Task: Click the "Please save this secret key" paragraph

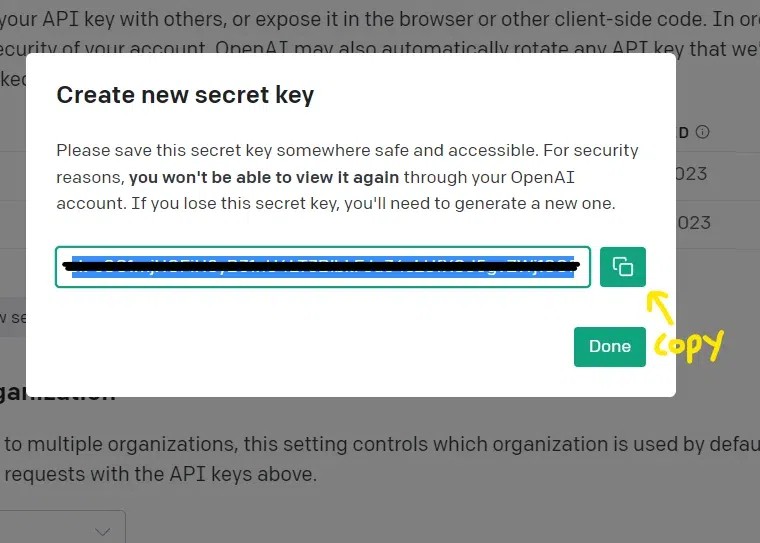Action: pos(347,177)
